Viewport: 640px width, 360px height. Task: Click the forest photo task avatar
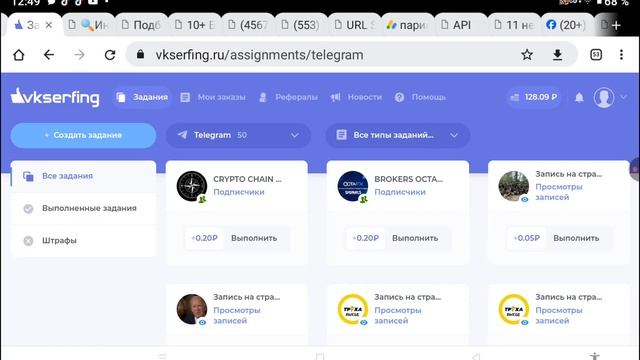click(513, 186)
